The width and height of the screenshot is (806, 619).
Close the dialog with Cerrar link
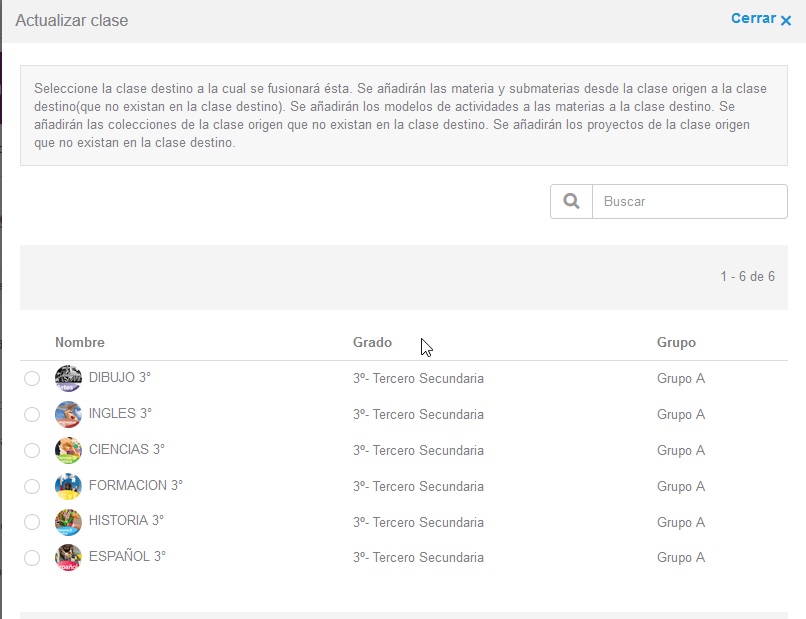pyautogui.click(x=760, y=19)
